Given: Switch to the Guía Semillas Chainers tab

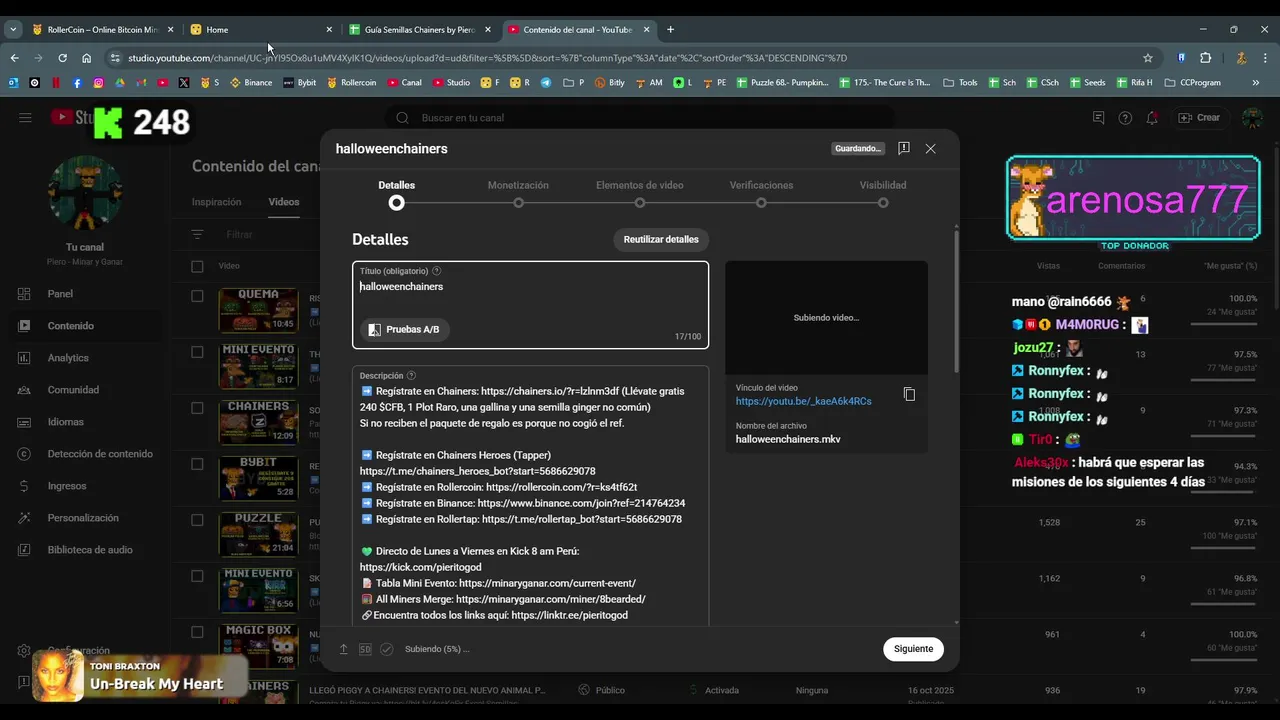Looking at the screenshot, I should coord(419,29).
